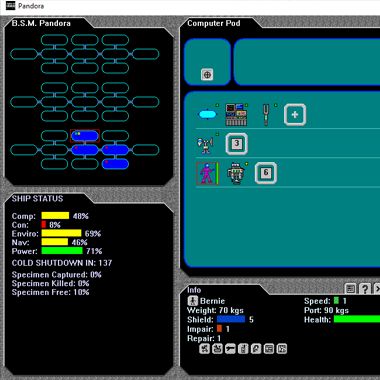Screen dimensions: 380x380
Task: Click the droid robot next to Bernie
Action: (236, 173)
